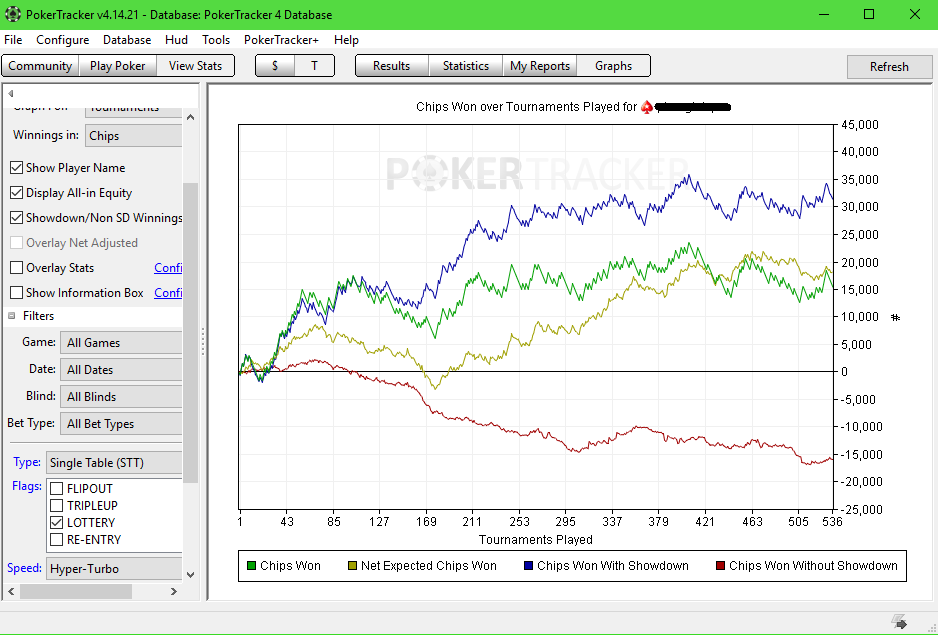Click the Speed filter label
The image size is (938, 635).
25,568
